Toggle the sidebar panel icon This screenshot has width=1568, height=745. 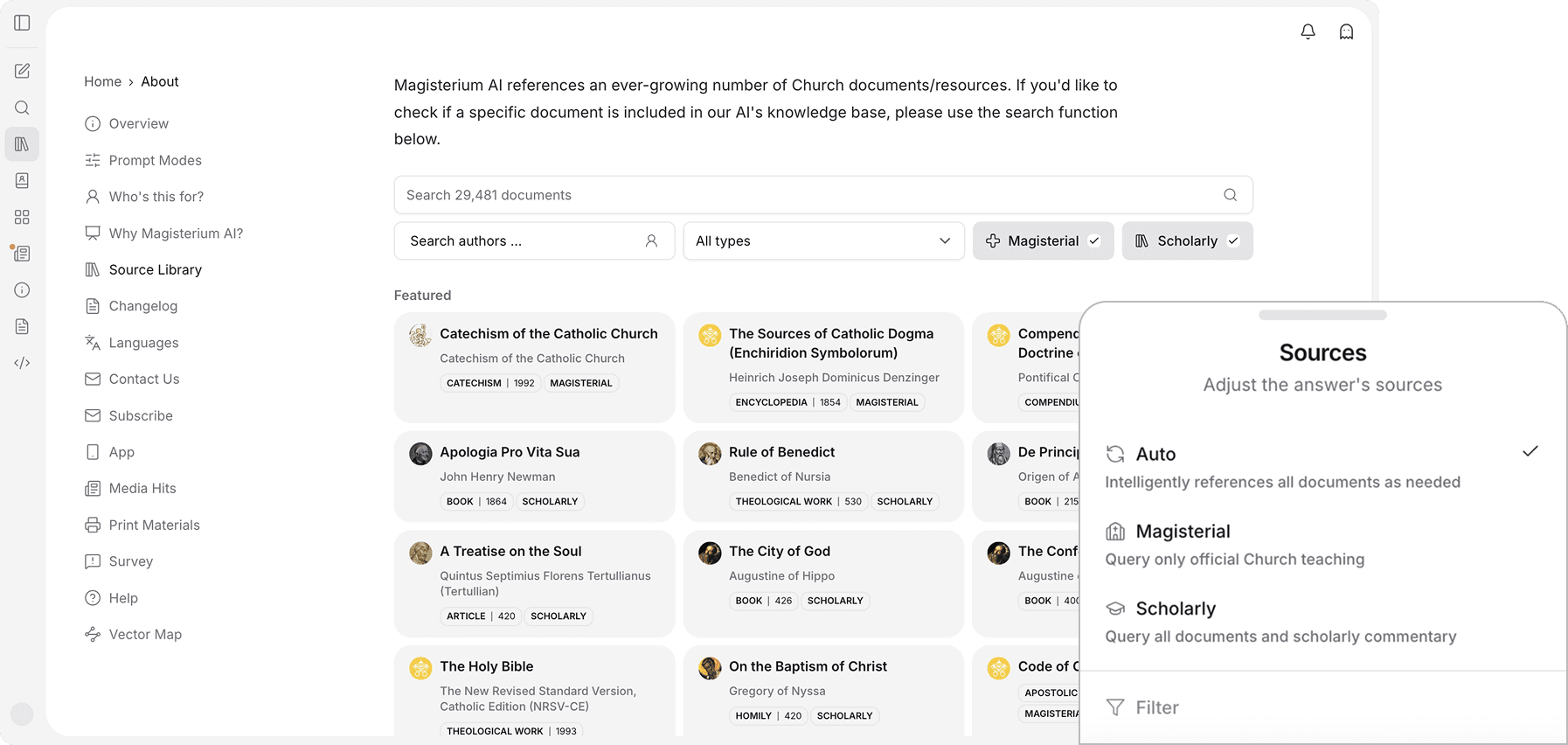click(x=22, y=23)
